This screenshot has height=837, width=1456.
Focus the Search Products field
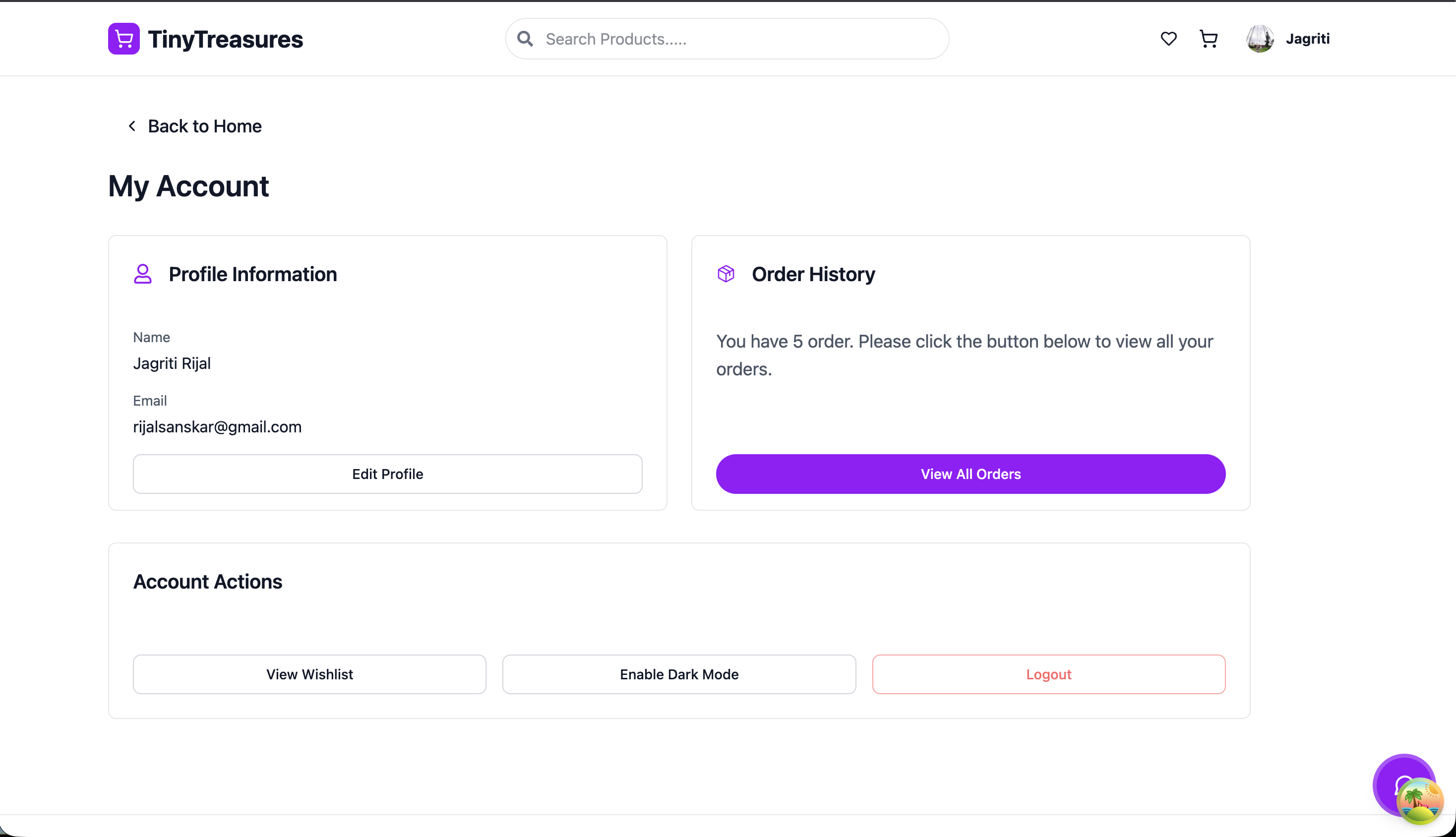click(727, 39)
